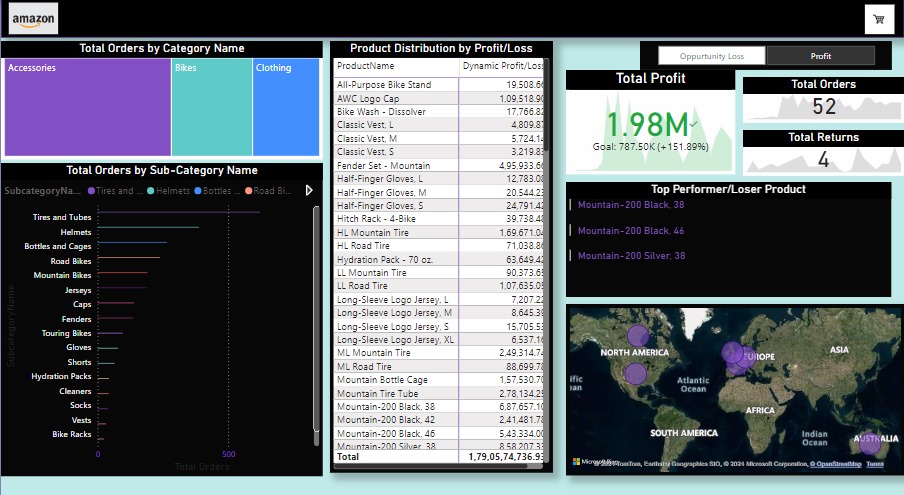
Task: Select the Fender Set - Mountain row
Action: [x=439, y=165]
